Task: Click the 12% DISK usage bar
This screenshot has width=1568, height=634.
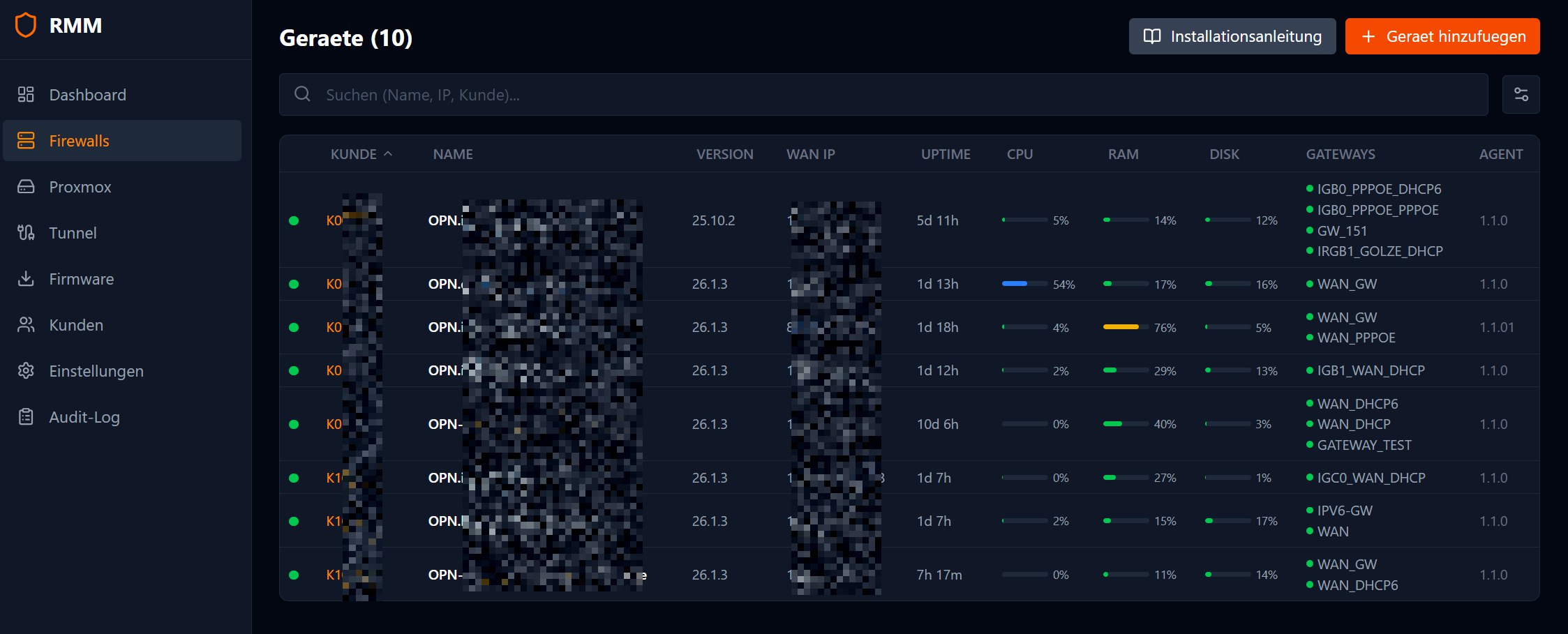Action: 1227,220
